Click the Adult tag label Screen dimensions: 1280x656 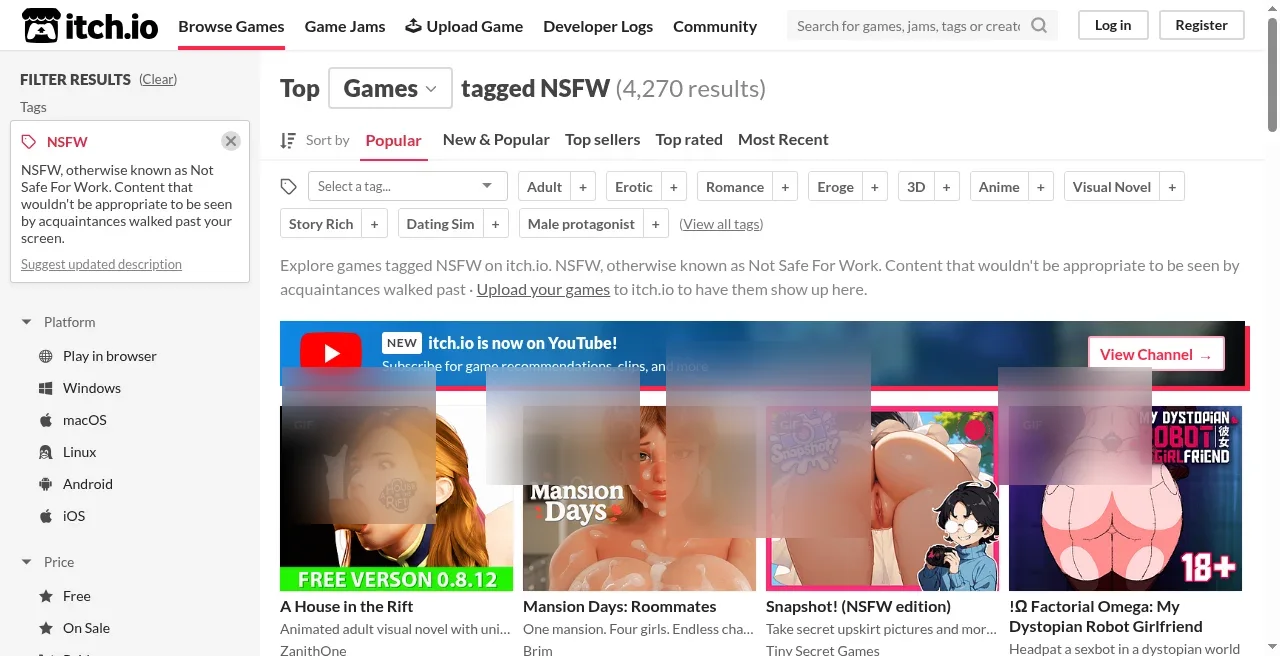pos(544,187)
